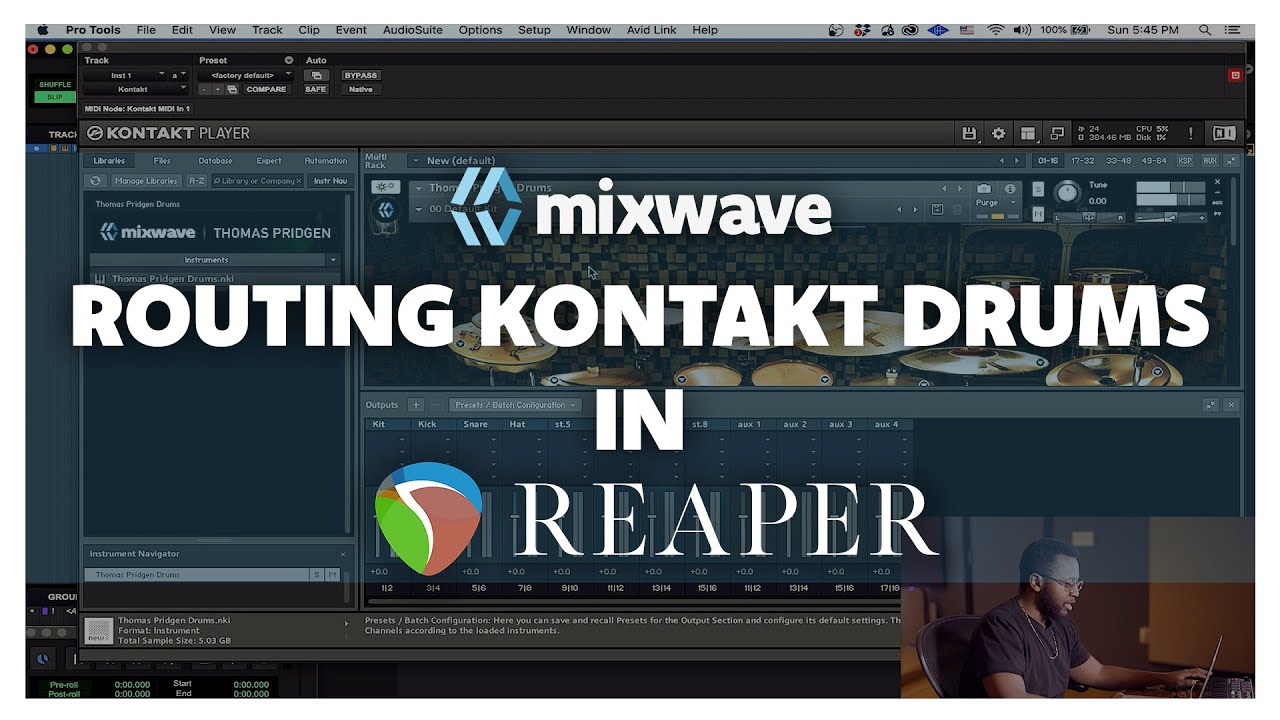Click the red target button in plugin header
This screenshot has width=1280, height=720.
(1235, 75)
